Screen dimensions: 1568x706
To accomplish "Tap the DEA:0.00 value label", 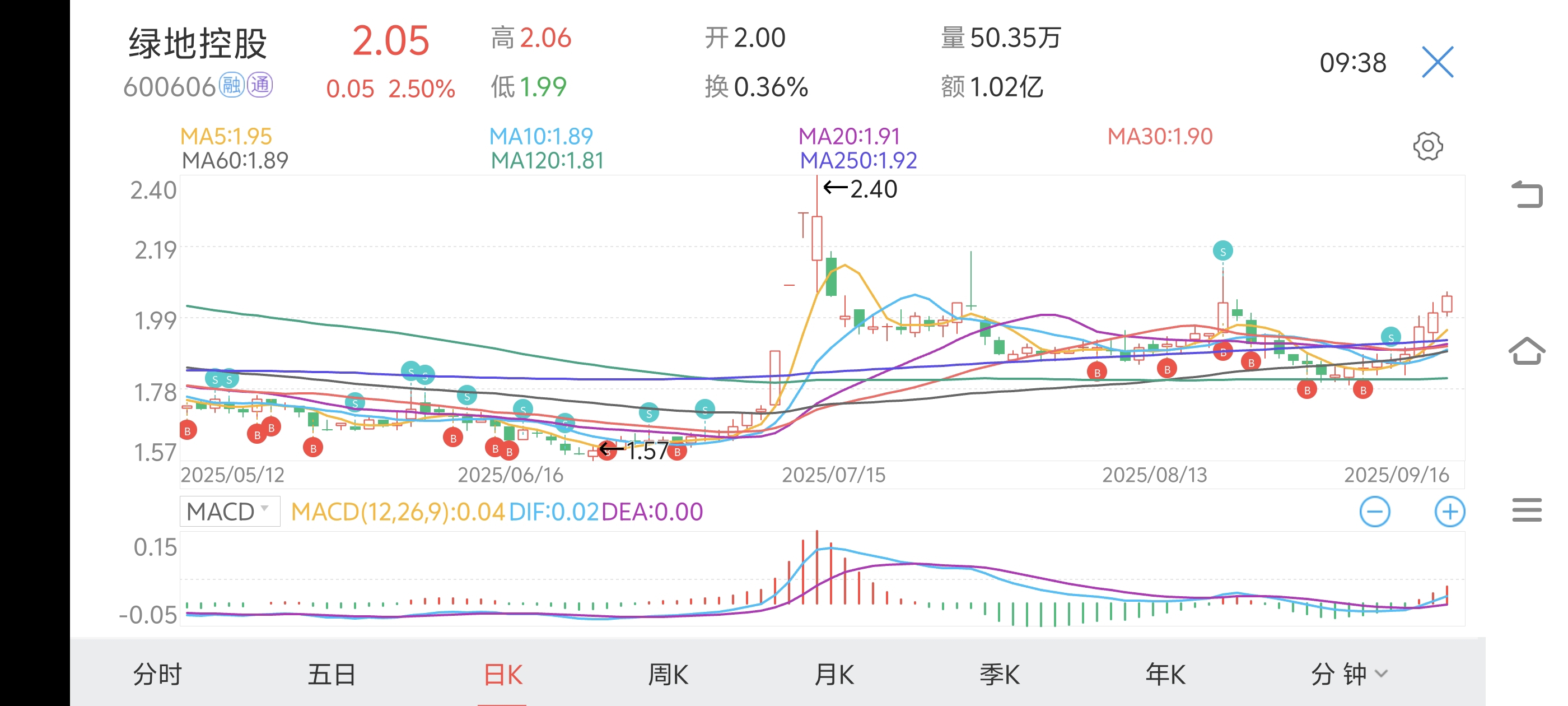I will click(652, 512).
